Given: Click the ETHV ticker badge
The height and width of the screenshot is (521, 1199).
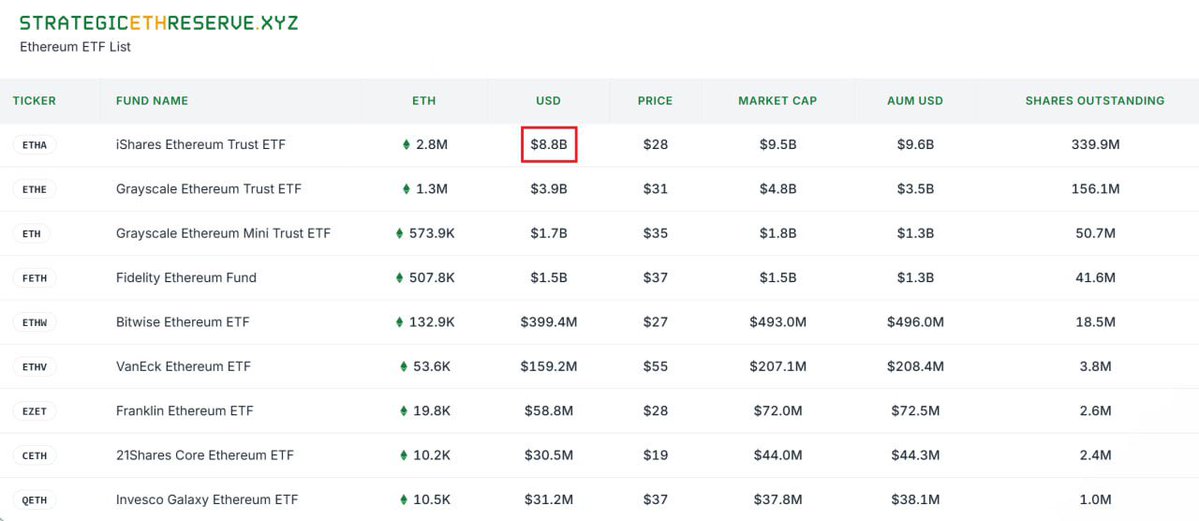Looking at the screenshot, I should tap(34, 366).
